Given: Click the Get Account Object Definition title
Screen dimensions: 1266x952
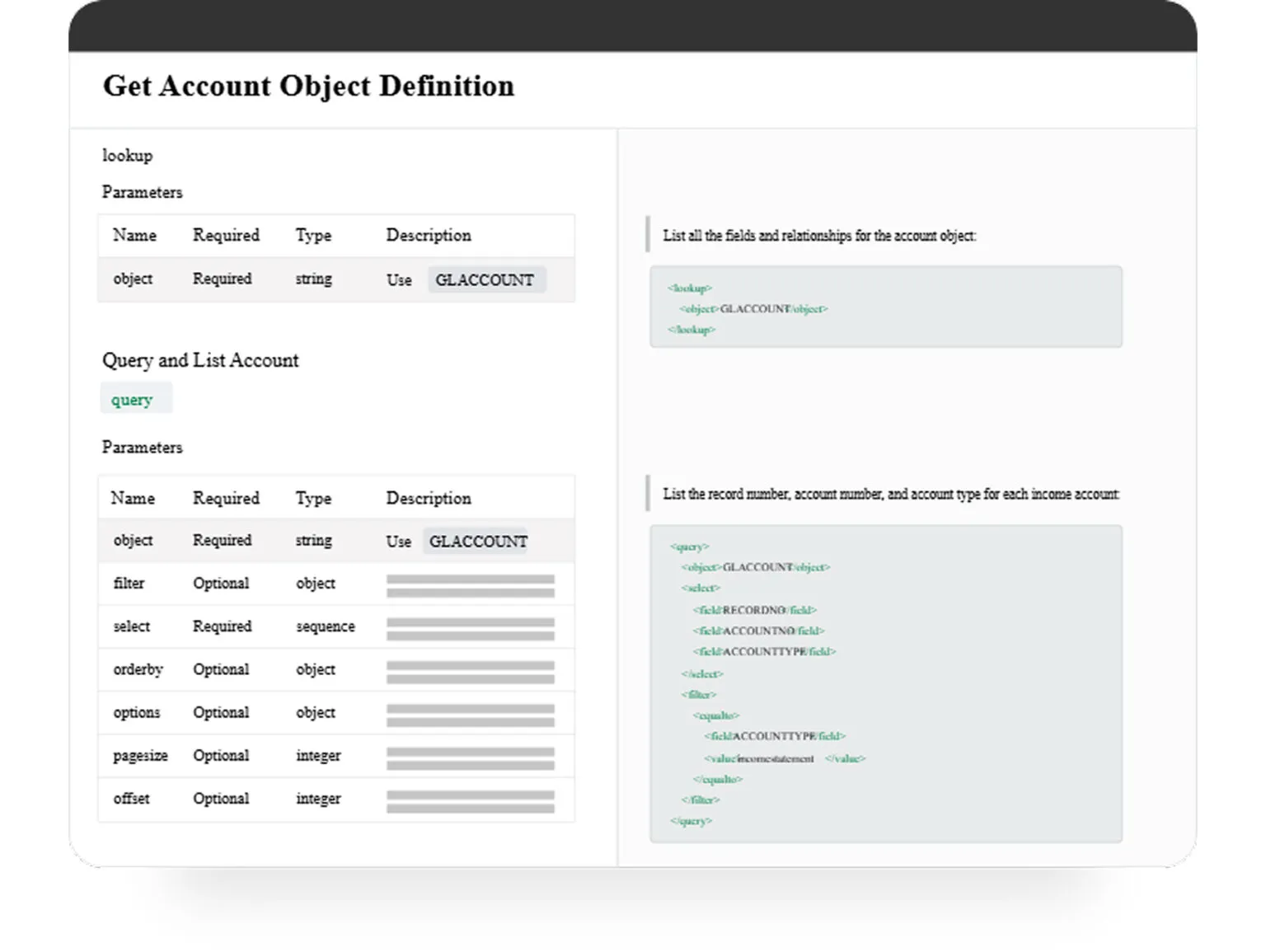Looking at the screenshot, I should (x=309, y=86).
